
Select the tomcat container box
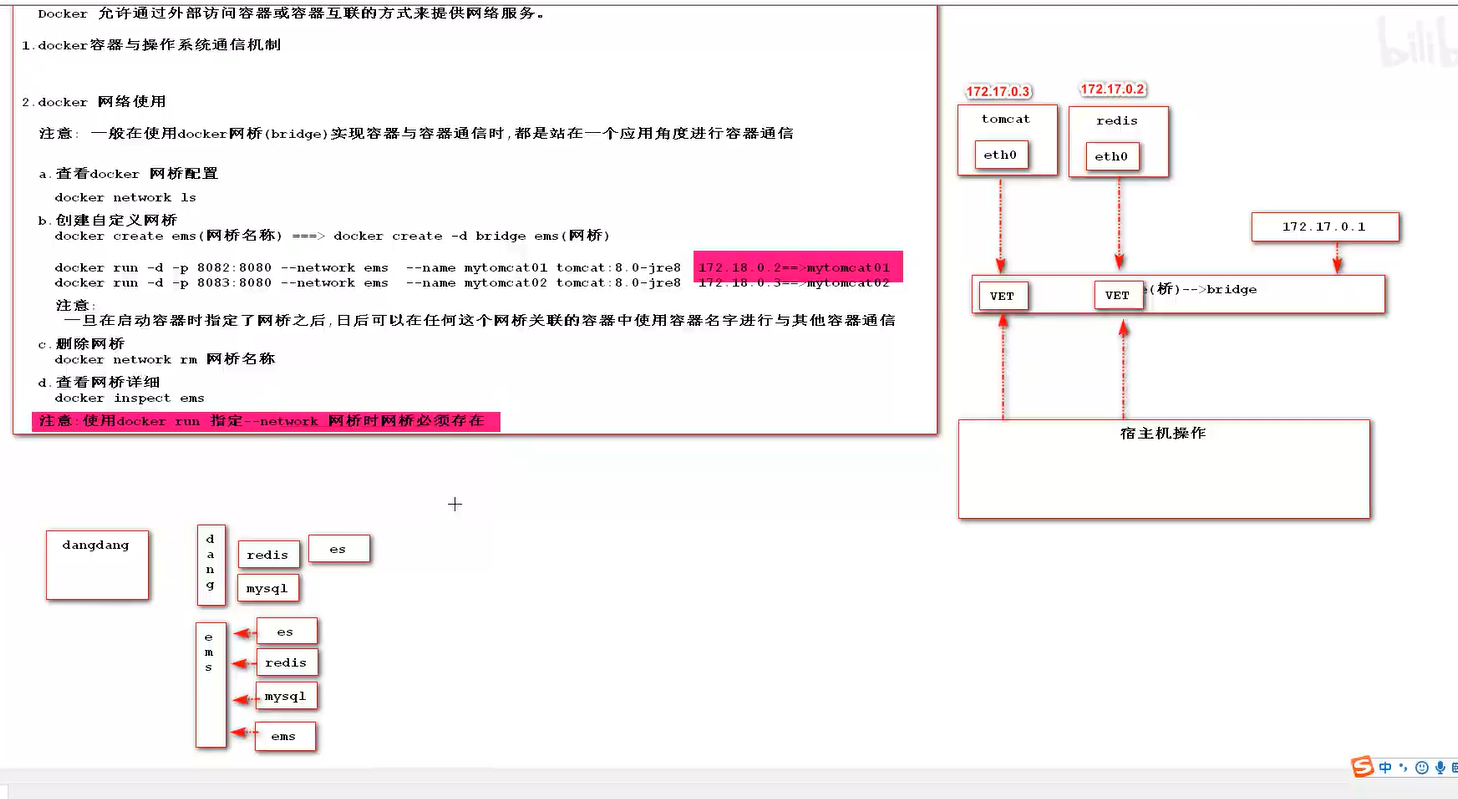pos(1007,139)
